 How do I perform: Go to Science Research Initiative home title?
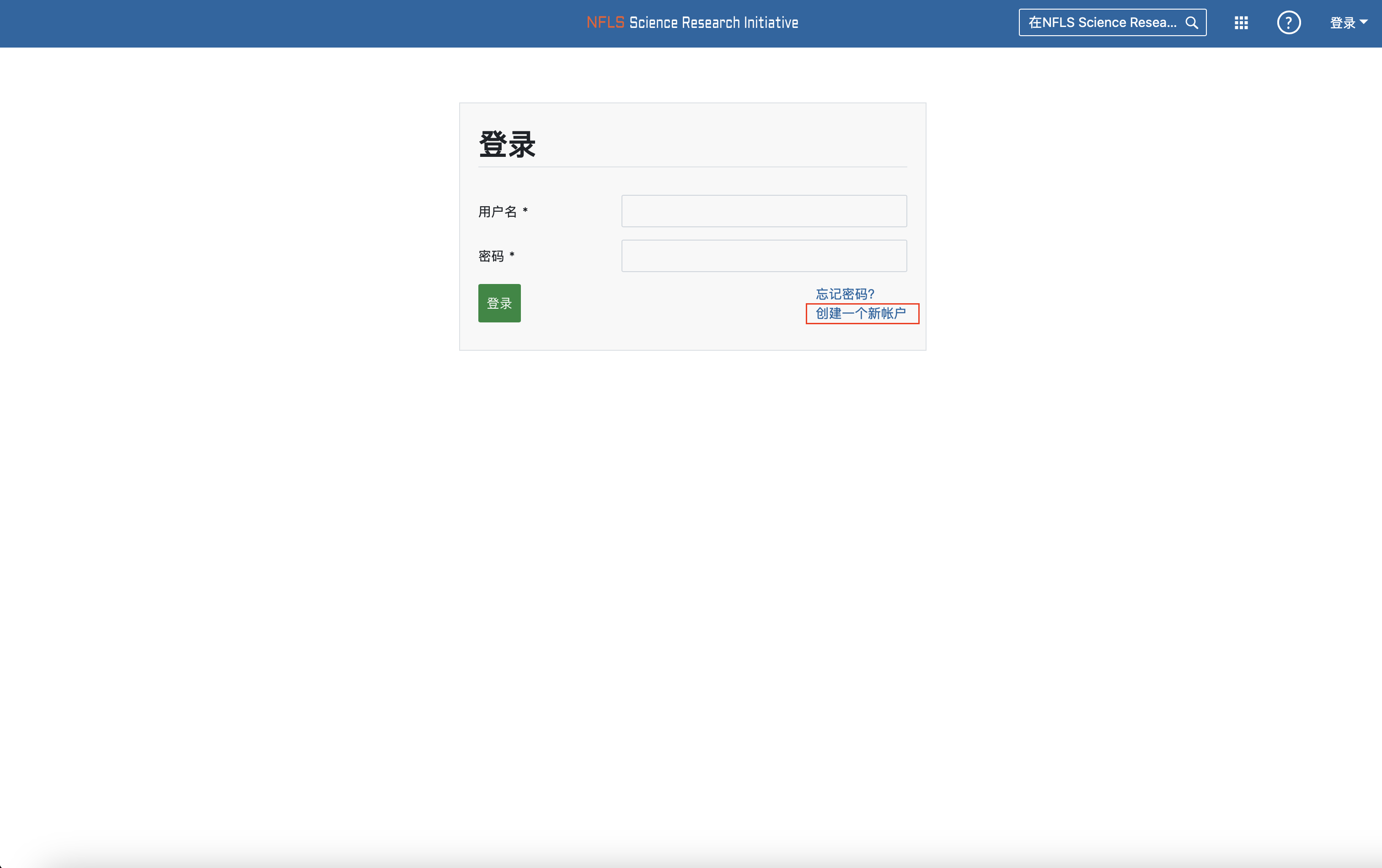coord(713,23)
